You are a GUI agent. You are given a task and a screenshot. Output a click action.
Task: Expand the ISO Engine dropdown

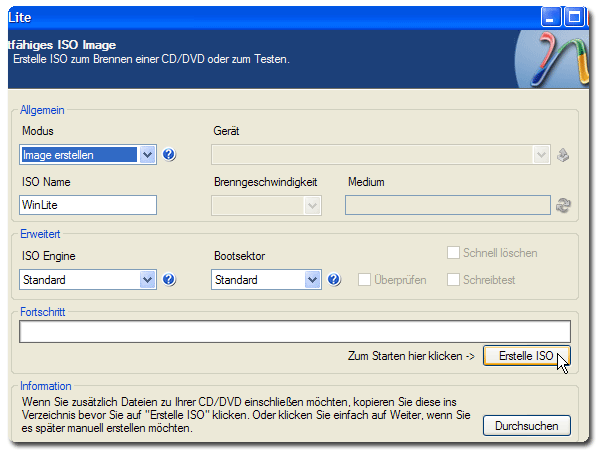pyautogui.click(x=148, y=280)
